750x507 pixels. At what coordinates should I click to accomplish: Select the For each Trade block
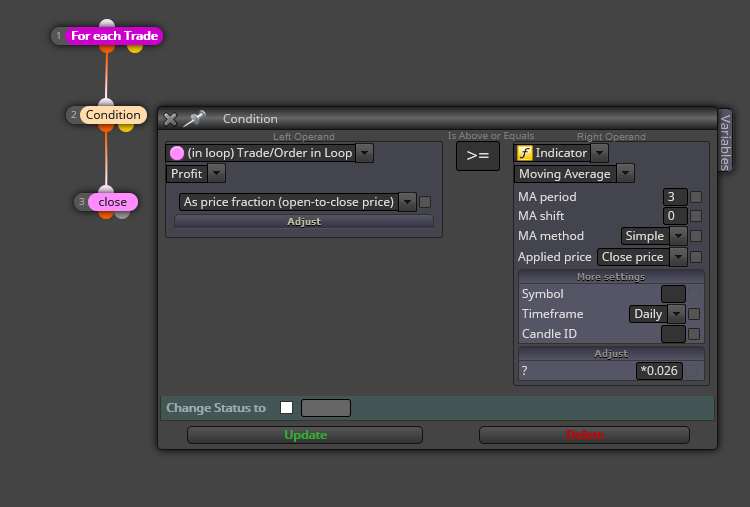click(114, 36)
